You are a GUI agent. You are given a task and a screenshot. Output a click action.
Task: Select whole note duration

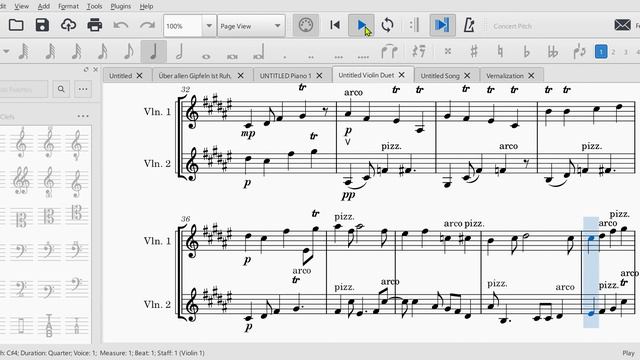point(206,56)
